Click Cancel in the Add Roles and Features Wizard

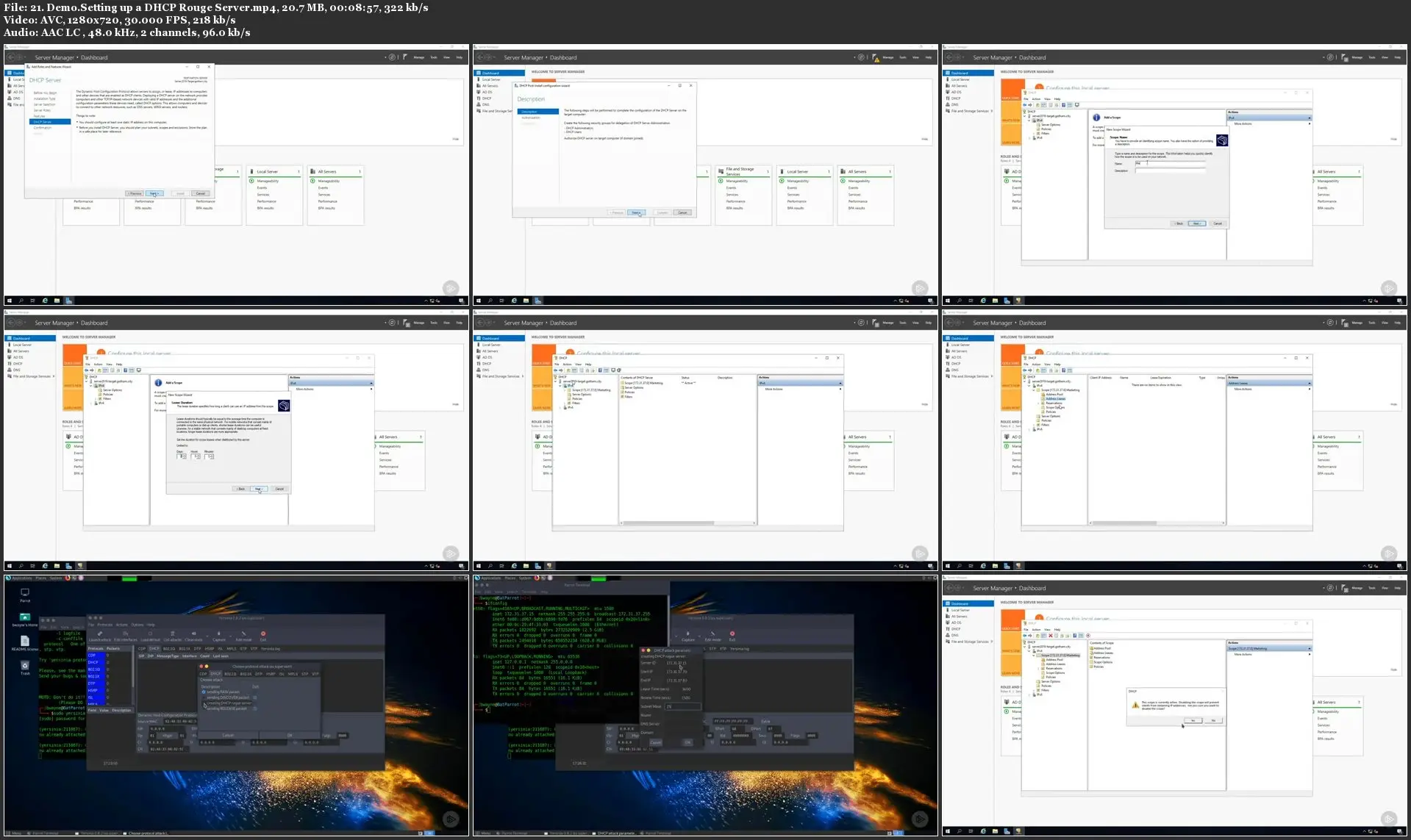(x=200, y=193)
